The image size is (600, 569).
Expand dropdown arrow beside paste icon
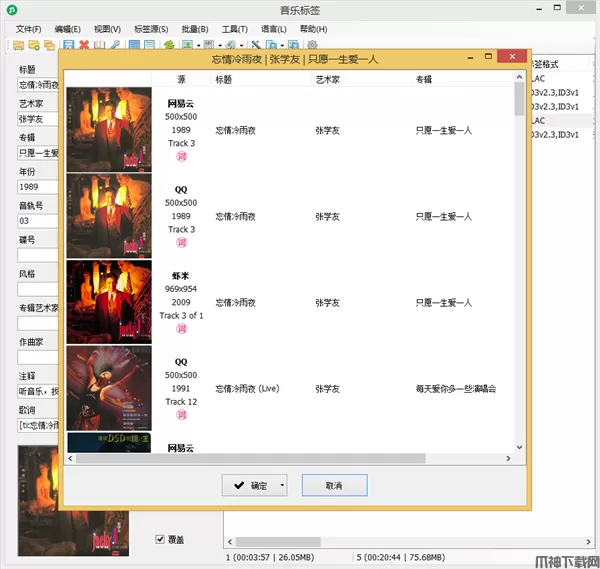282,46
